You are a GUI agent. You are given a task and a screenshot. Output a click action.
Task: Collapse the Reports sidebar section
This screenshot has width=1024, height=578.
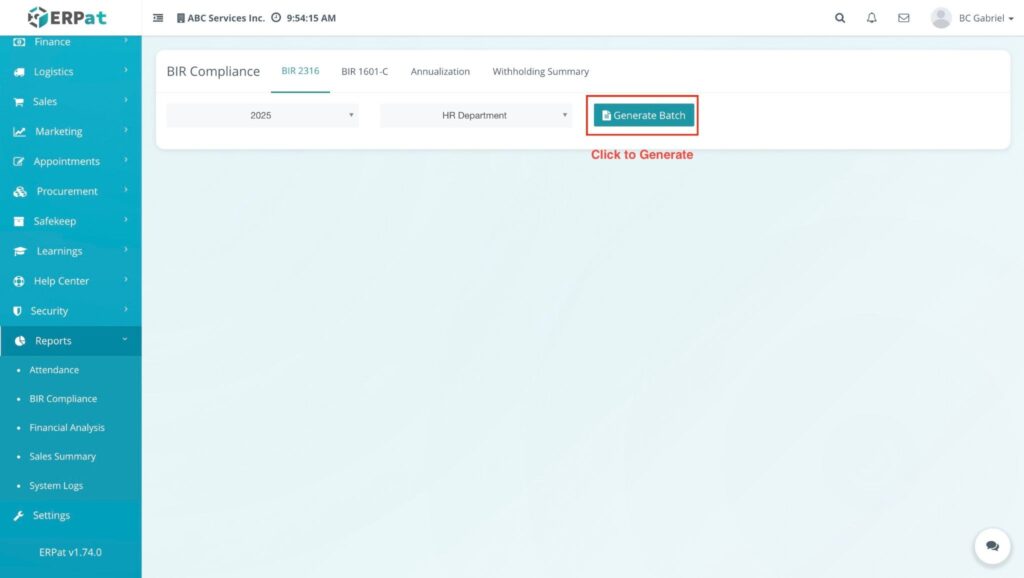70,341
